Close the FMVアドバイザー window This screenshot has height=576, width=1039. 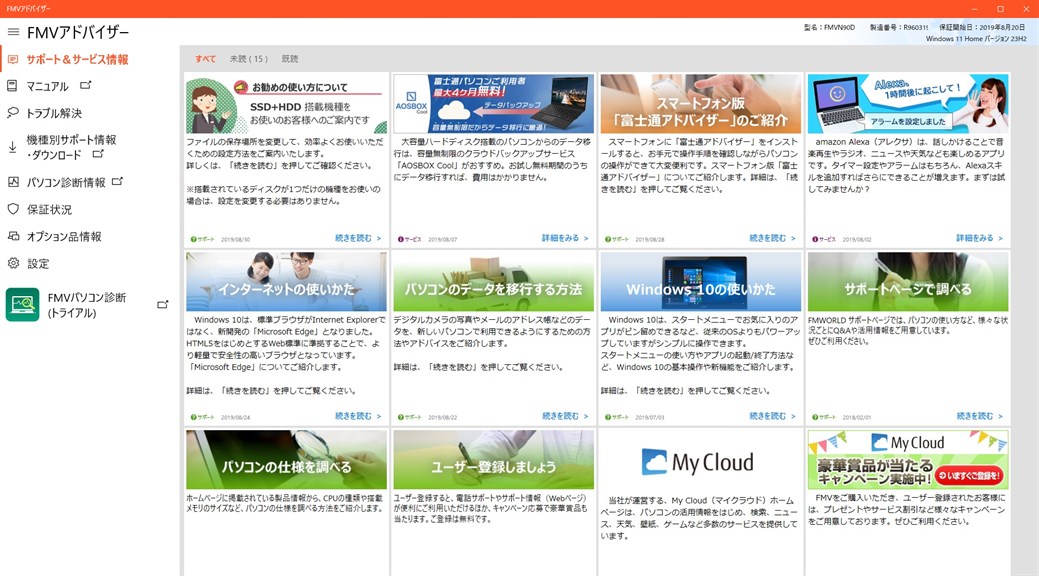tap(1026, 9)
